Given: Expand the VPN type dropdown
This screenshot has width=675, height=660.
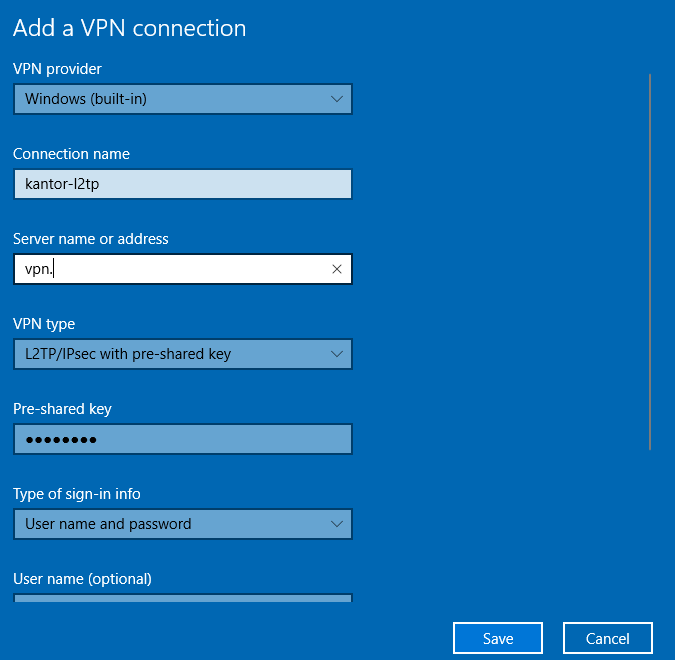Looking at the screenshot, I should 183,354.
